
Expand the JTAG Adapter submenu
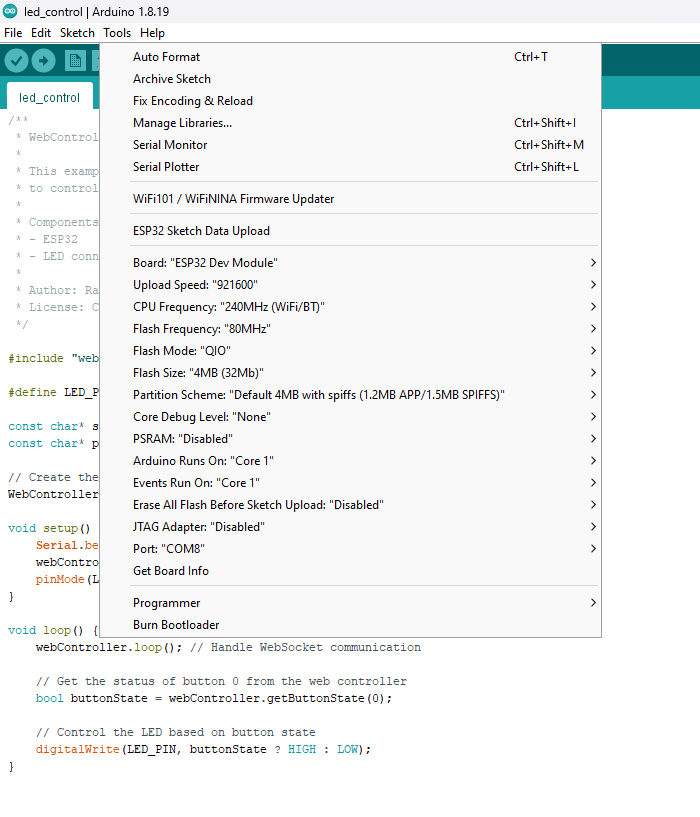[350, 527]
